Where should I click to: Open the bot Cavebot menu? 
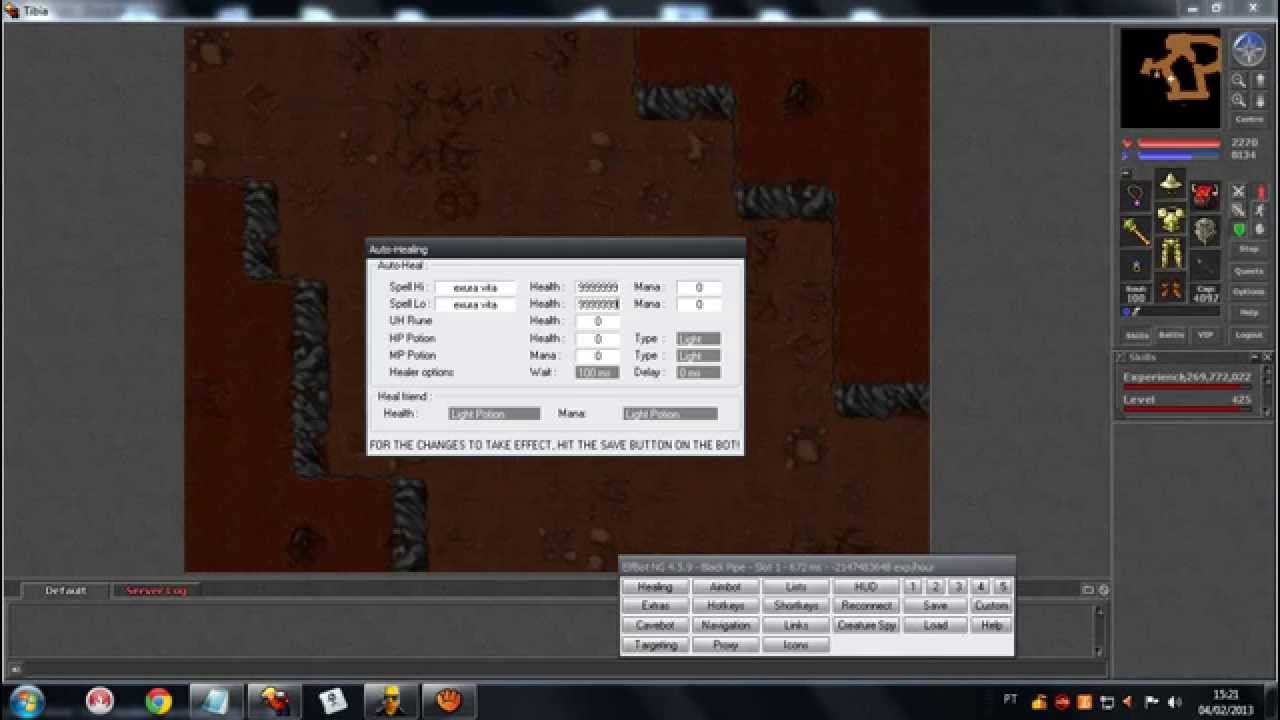tap(655, 625)
